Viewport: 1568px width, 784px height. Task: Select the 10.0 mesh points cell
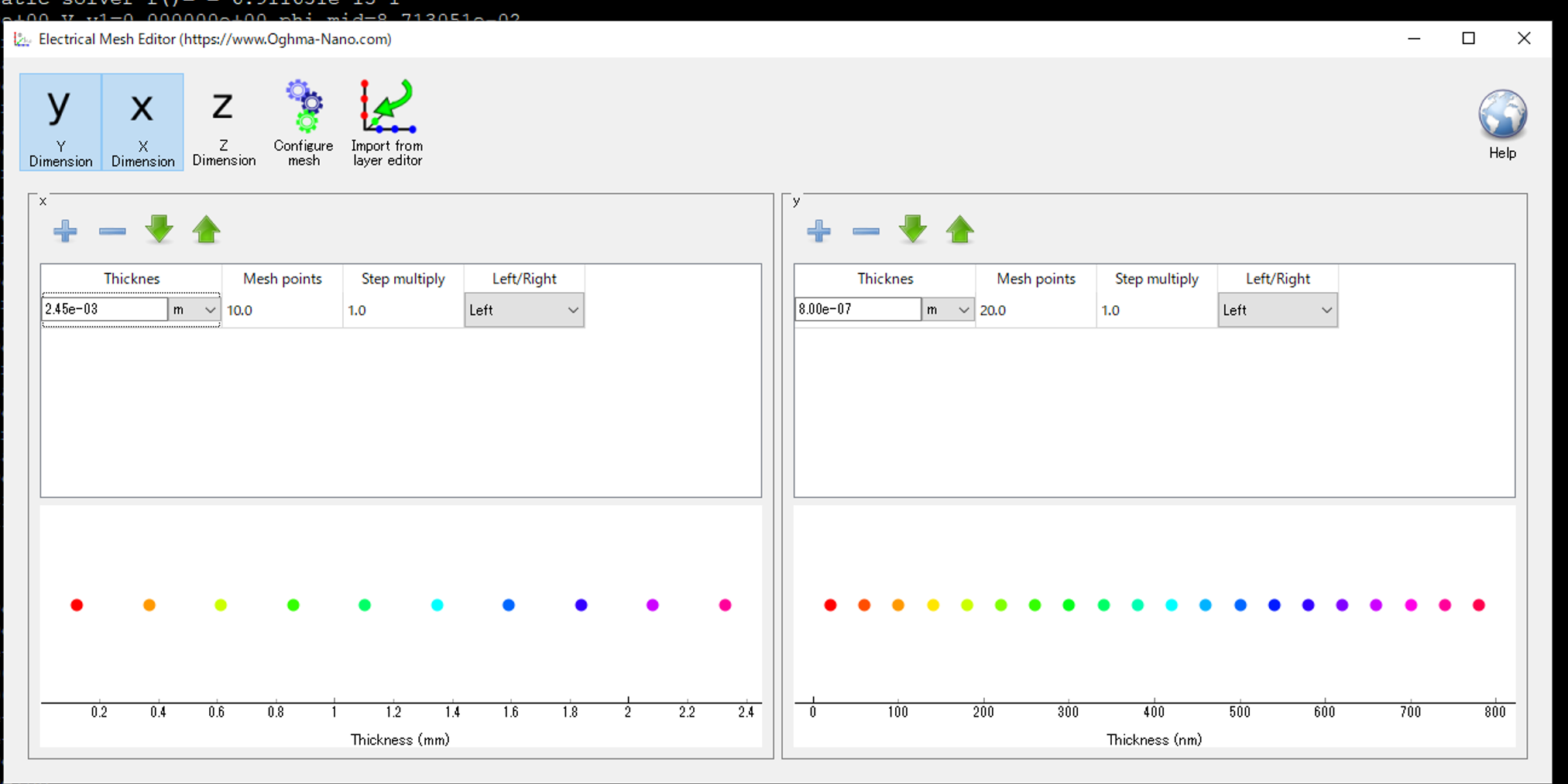click(283, 310)
